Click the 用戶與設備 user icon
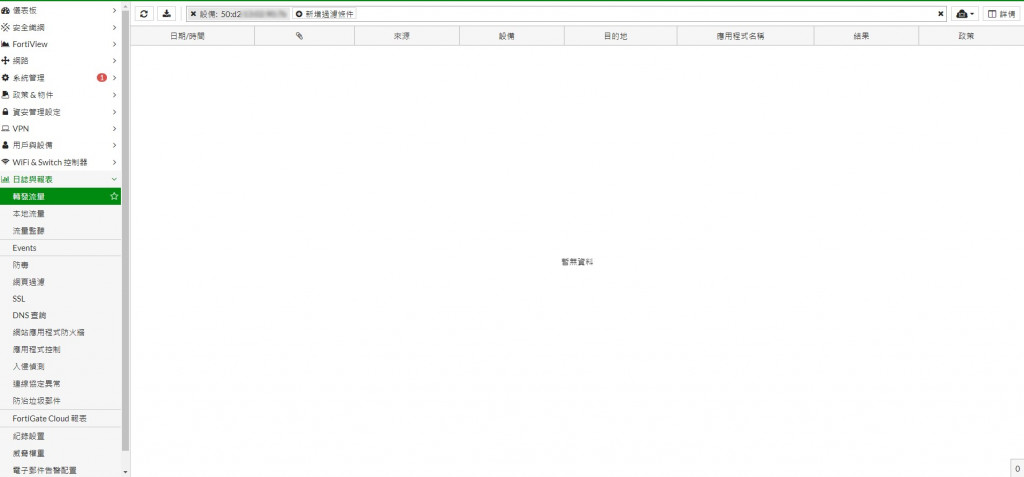 5,145
